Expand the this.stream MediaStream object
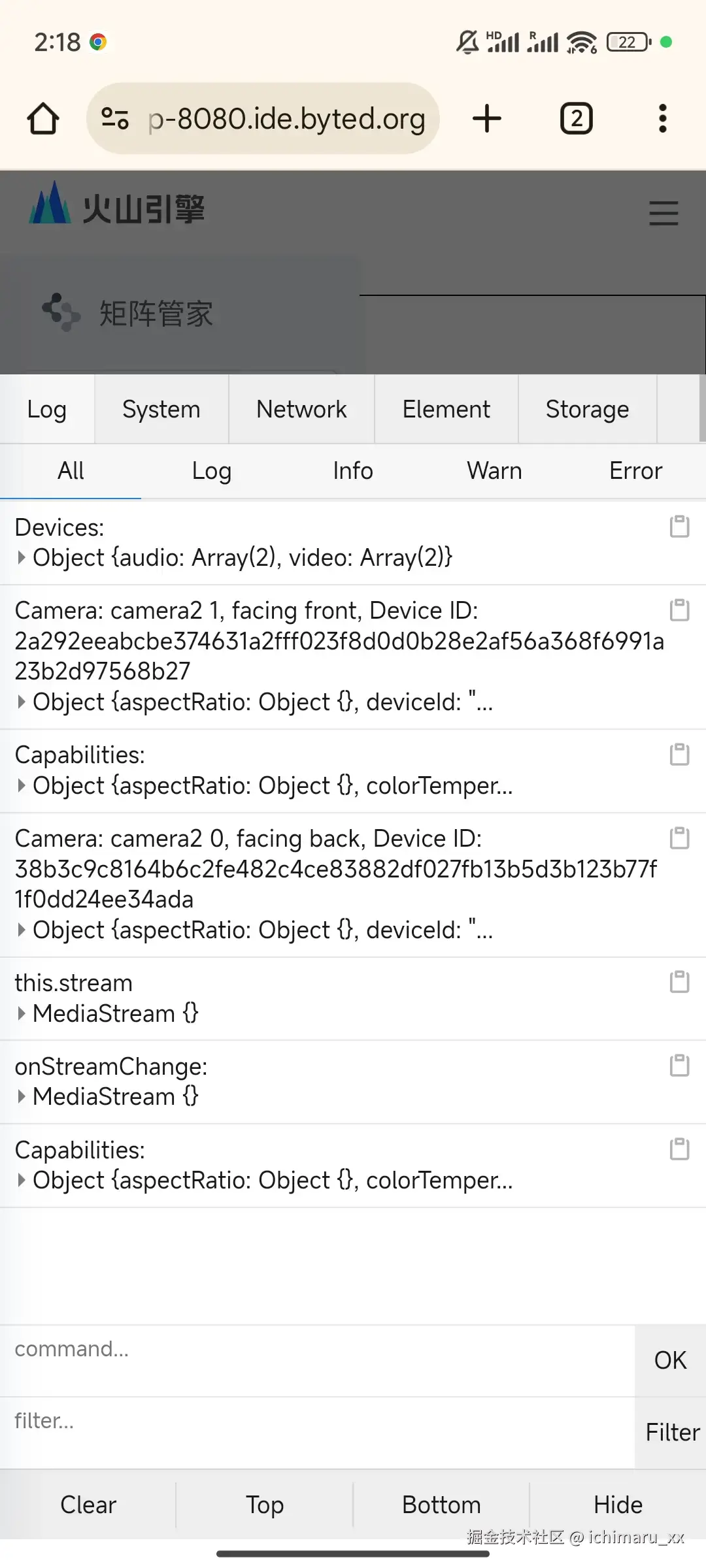The height and width of the screenshot is (1568, 706). pos(22,1014)
